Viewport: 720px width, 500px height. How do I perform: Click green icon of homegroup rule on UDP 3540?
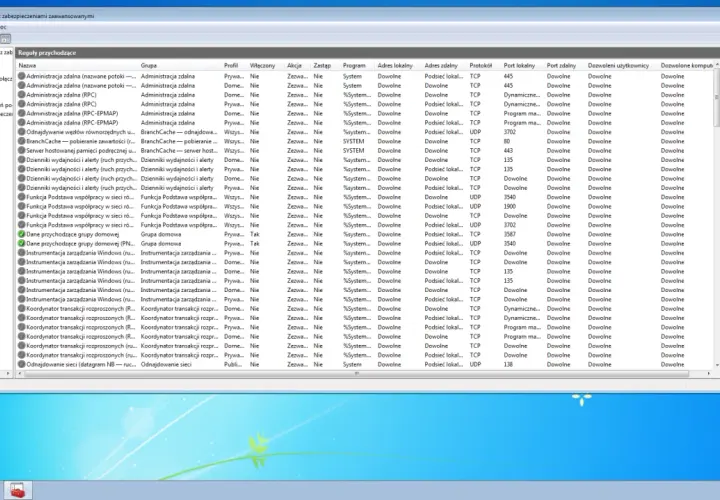(x=21, y=243)
